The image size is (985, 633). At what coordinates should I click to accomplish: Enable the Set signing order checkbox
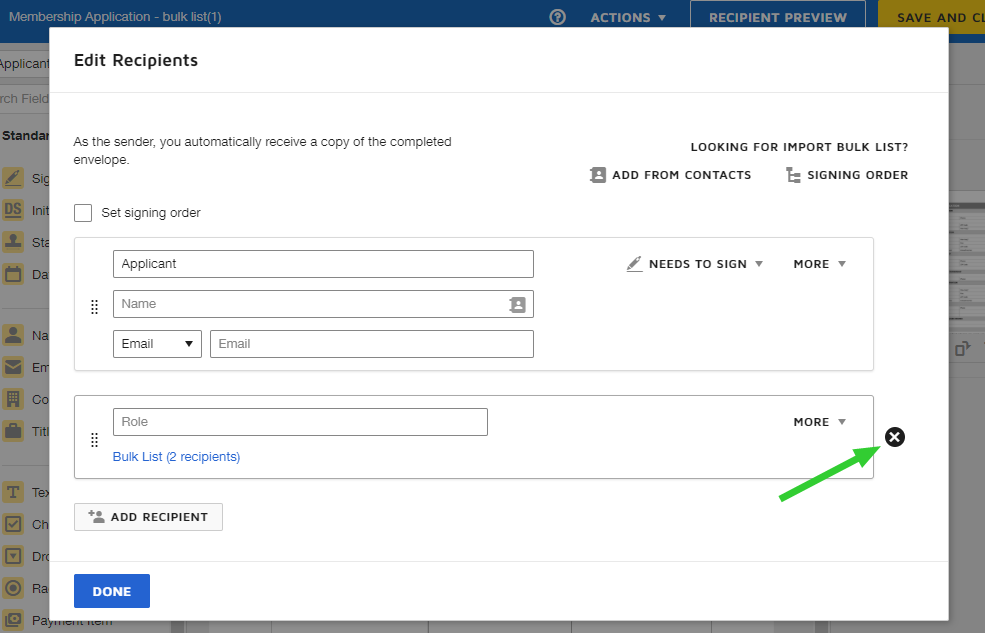(83, 213)
